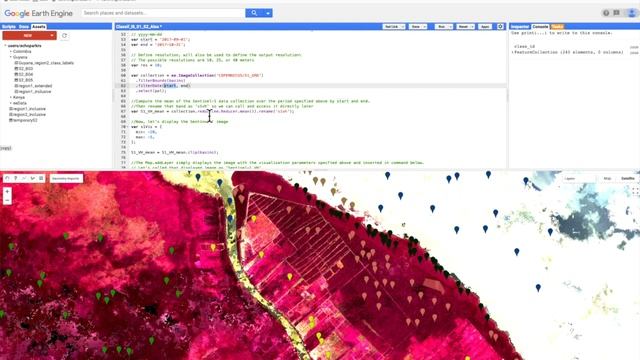Open the feedback icon in header

[x=616, y=13]
